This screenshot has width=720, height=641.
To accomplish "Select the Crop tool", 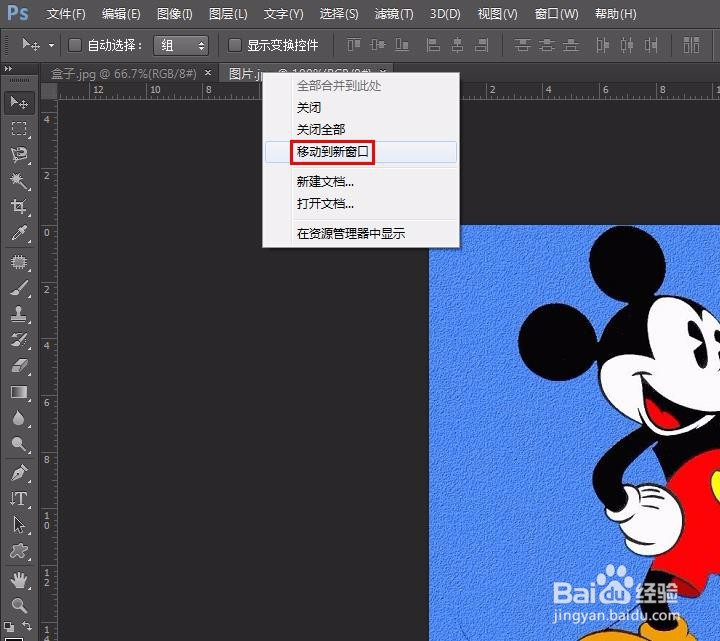I will click(x=19, y=207).
